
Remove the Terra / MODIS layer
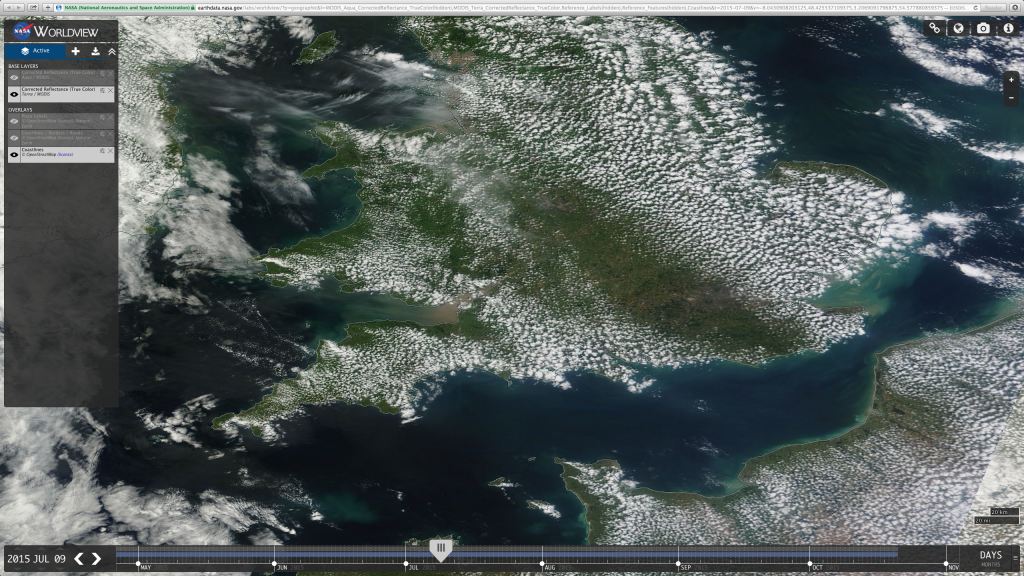pyautogui.click(x=110, y=91)
